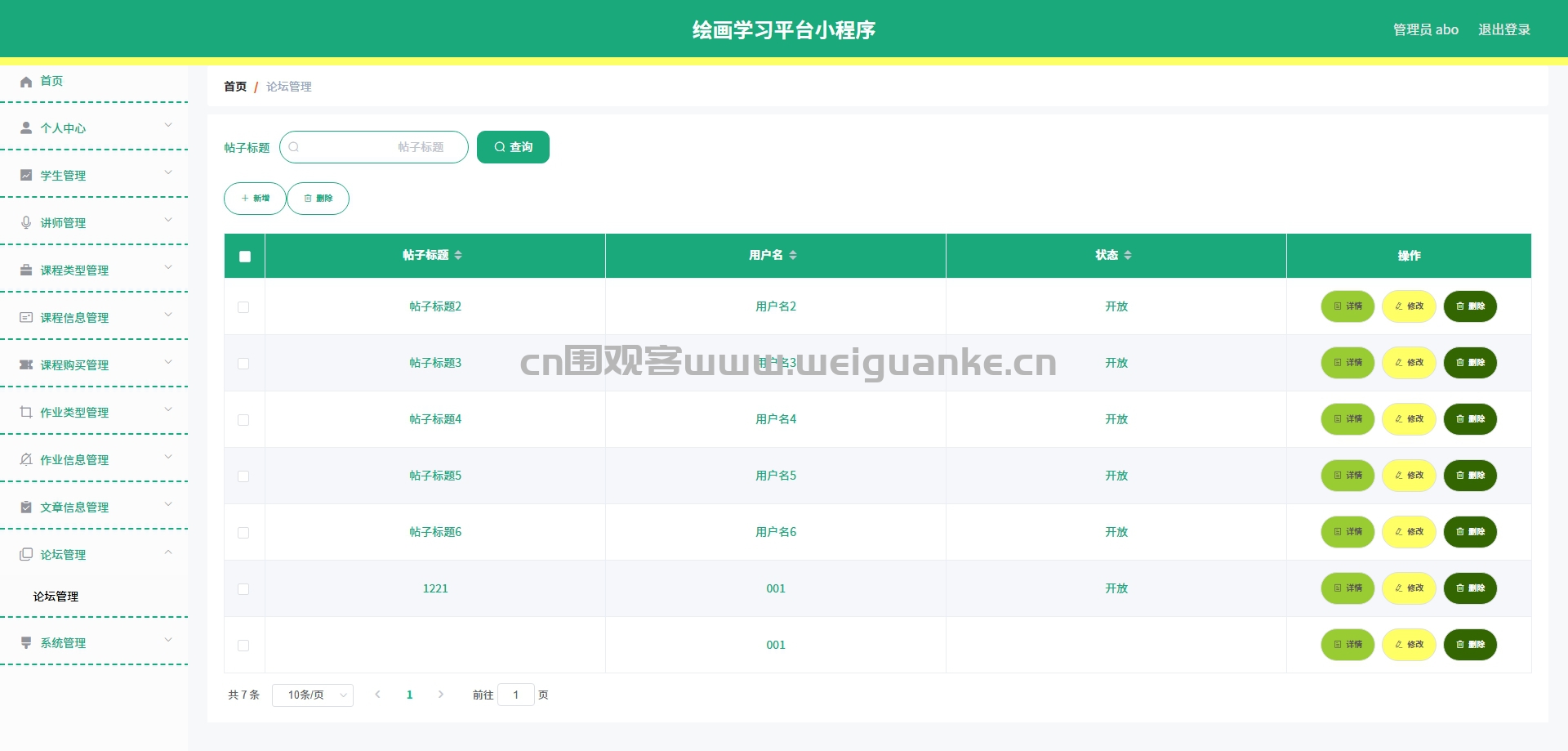Check the row 帖子标题6 checkbox
This screenshot has width=1568, height=751.
click(243, 533)
